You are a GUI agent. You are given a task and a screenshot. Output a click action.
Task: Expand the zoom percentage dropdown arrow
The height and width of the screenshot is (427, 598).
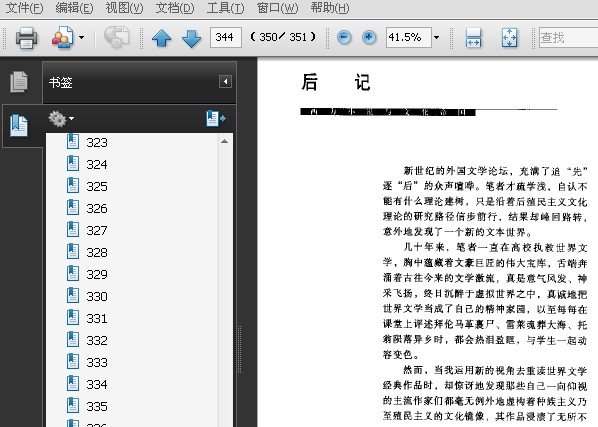point(437,37)
